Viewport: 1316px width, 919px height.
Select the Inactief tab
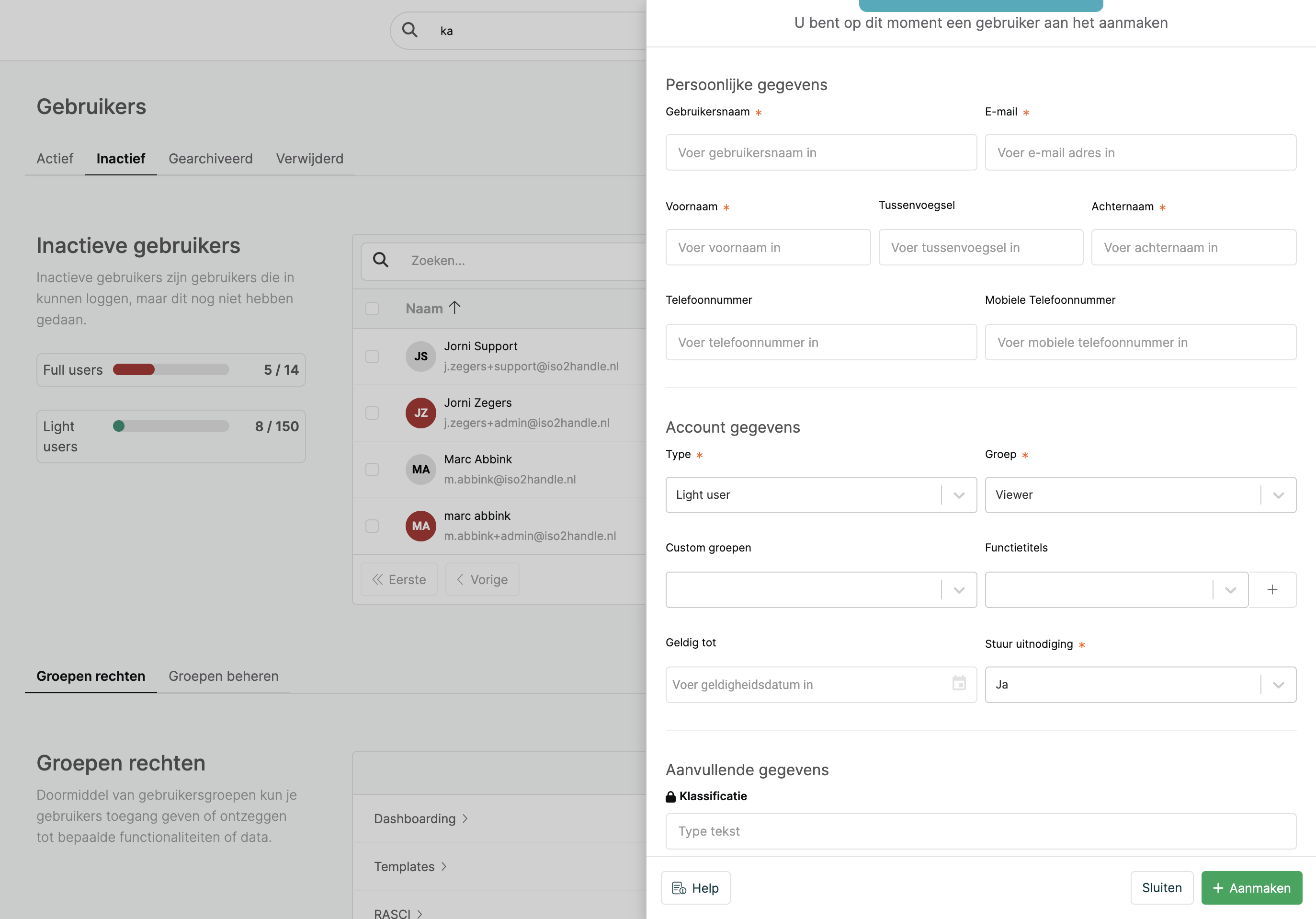[120, 158]
